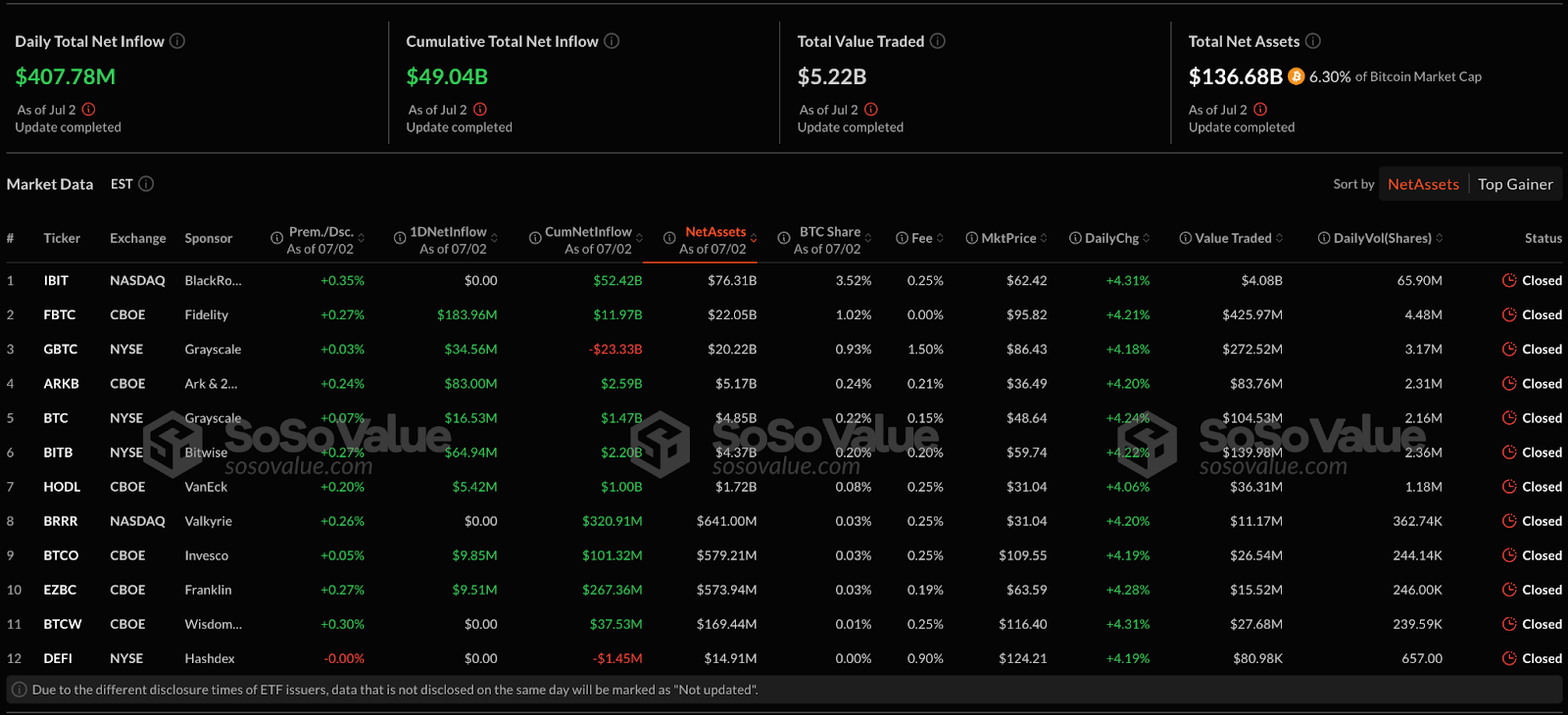The height and width of the screenshot is (715, 1568).
Task: Click the Valkyrie sponsor cell
Action: click(x=209, y=521)
